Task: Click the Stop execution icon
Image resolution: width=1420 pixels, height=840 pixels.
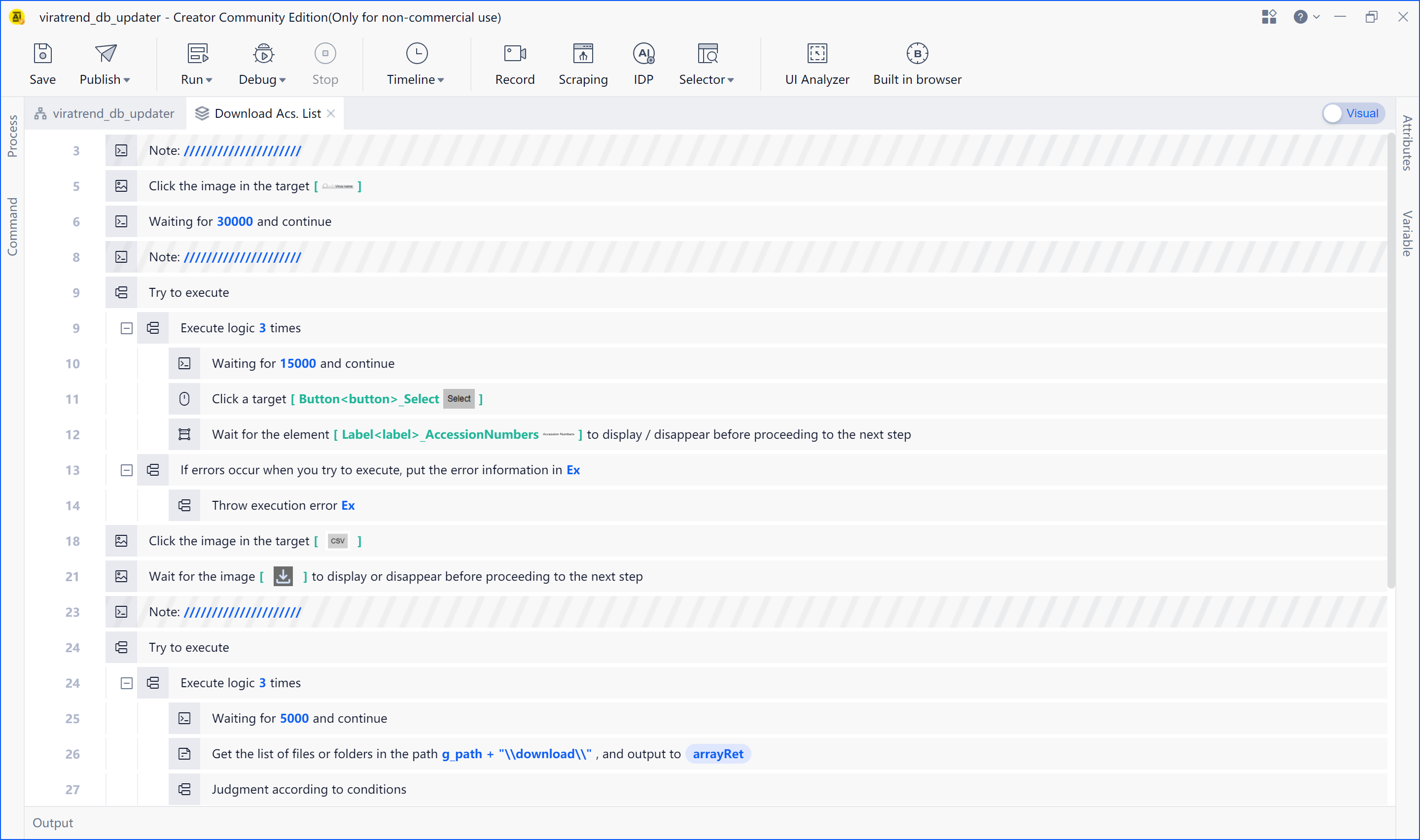Action: tap(325, 54)
